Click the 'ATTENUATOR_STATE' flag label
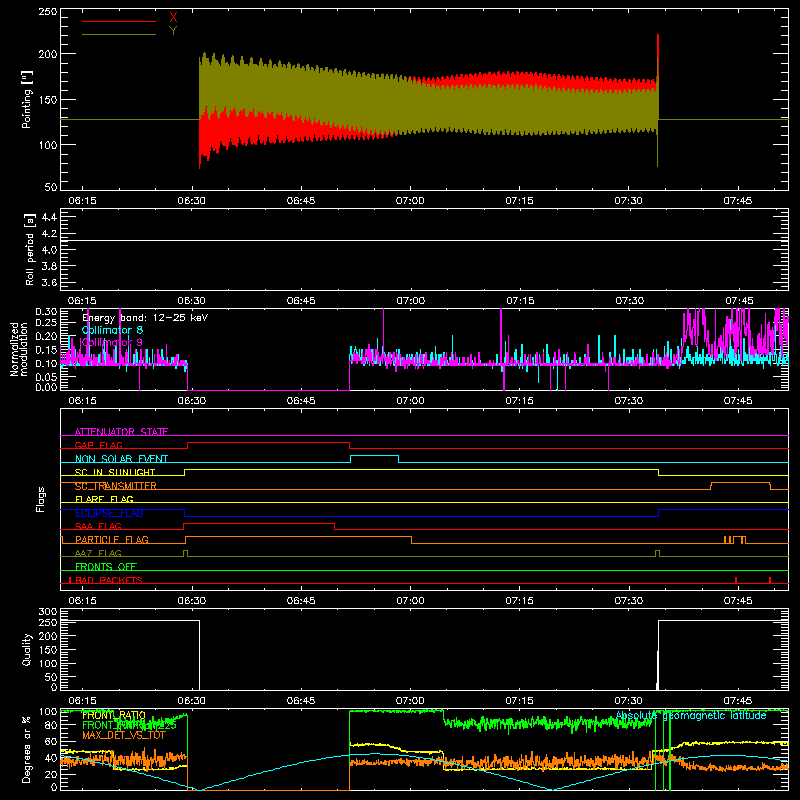 [121, 432]
